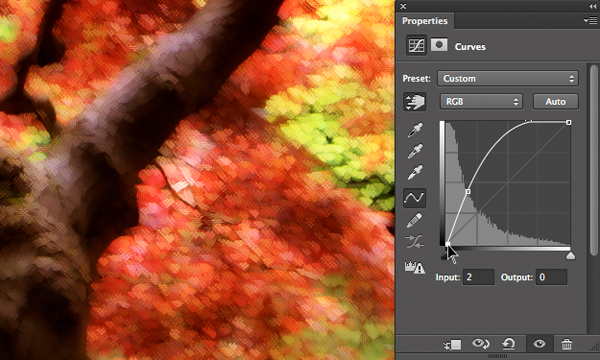
Task: Click the white point slider triangle
Action: pos(571,256)
